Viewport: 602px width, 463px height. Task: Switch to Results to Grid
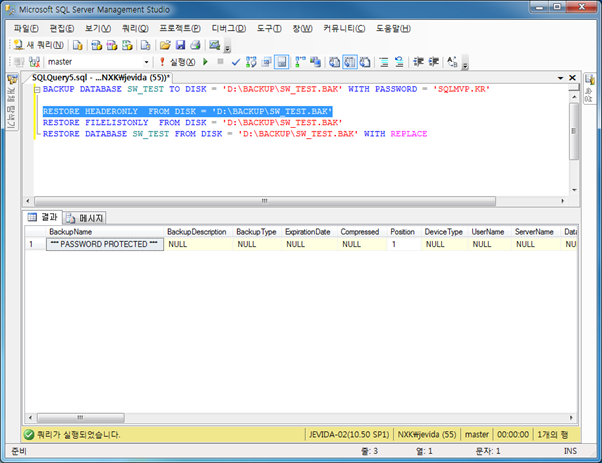click(x=349, y=62)
